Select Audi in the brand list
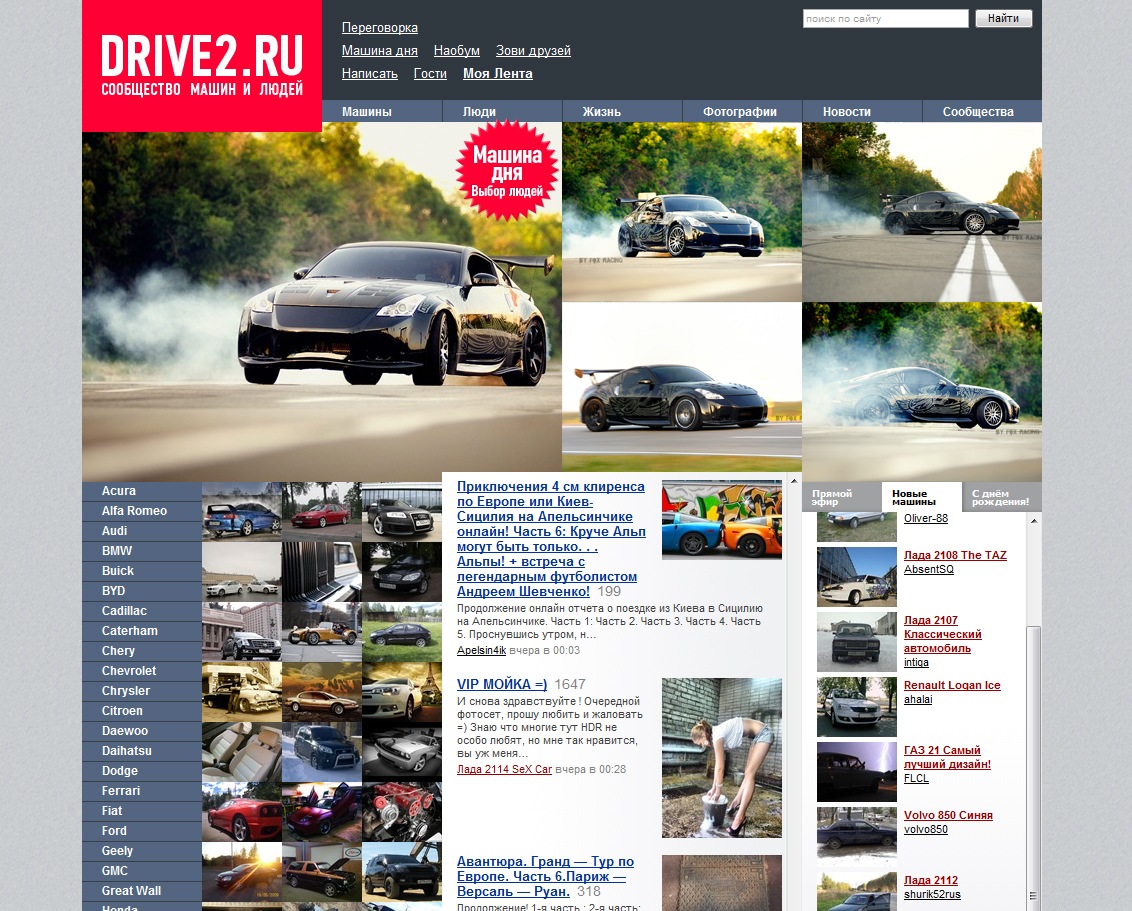The height and width of the screenshot is (911, 1132). pyautogui.click(x=142, y=531)
